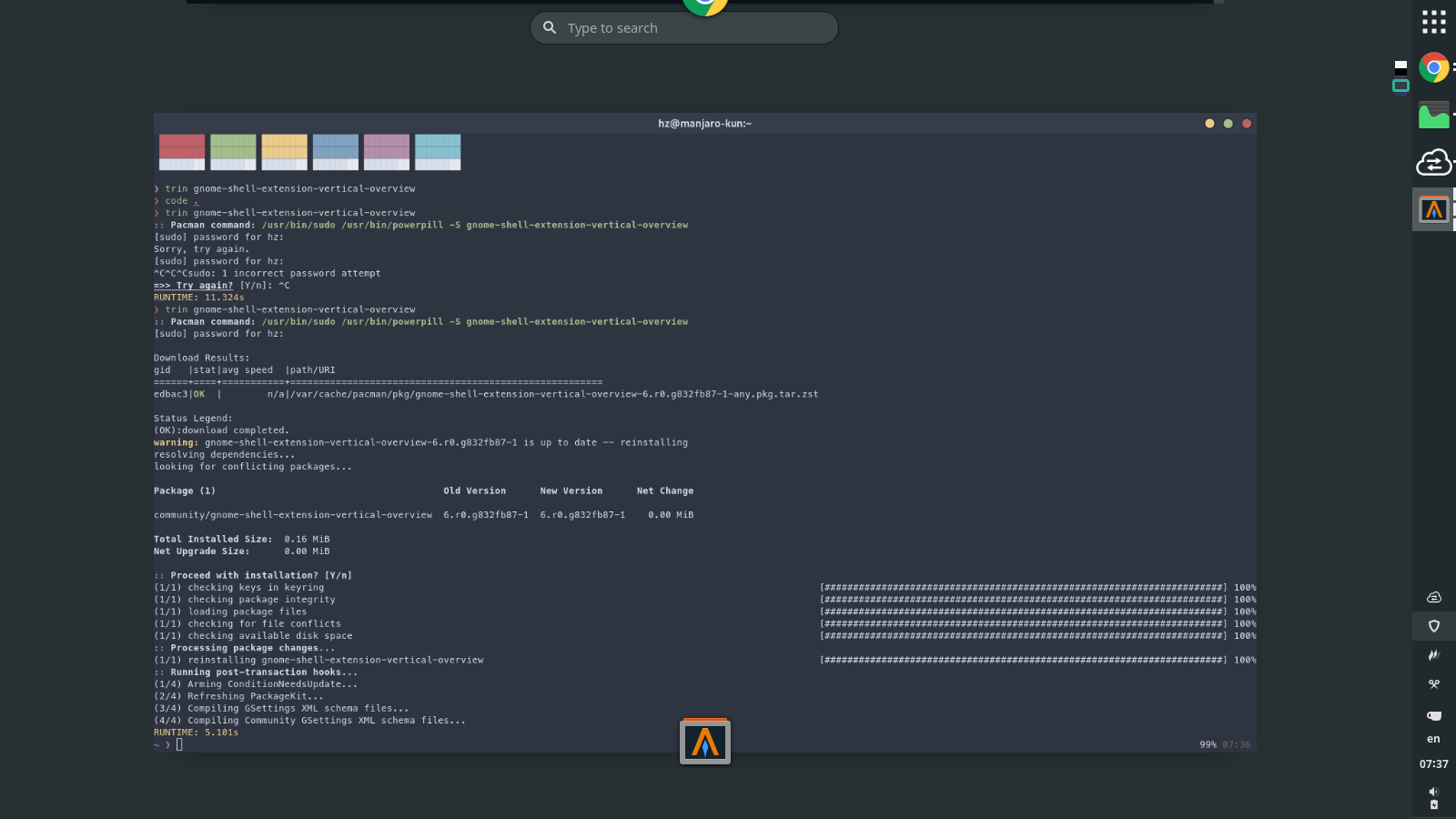
Task: Open the scissors clipboard manager tray icon
Action: pyautogui.click(x=1434, y=684)
